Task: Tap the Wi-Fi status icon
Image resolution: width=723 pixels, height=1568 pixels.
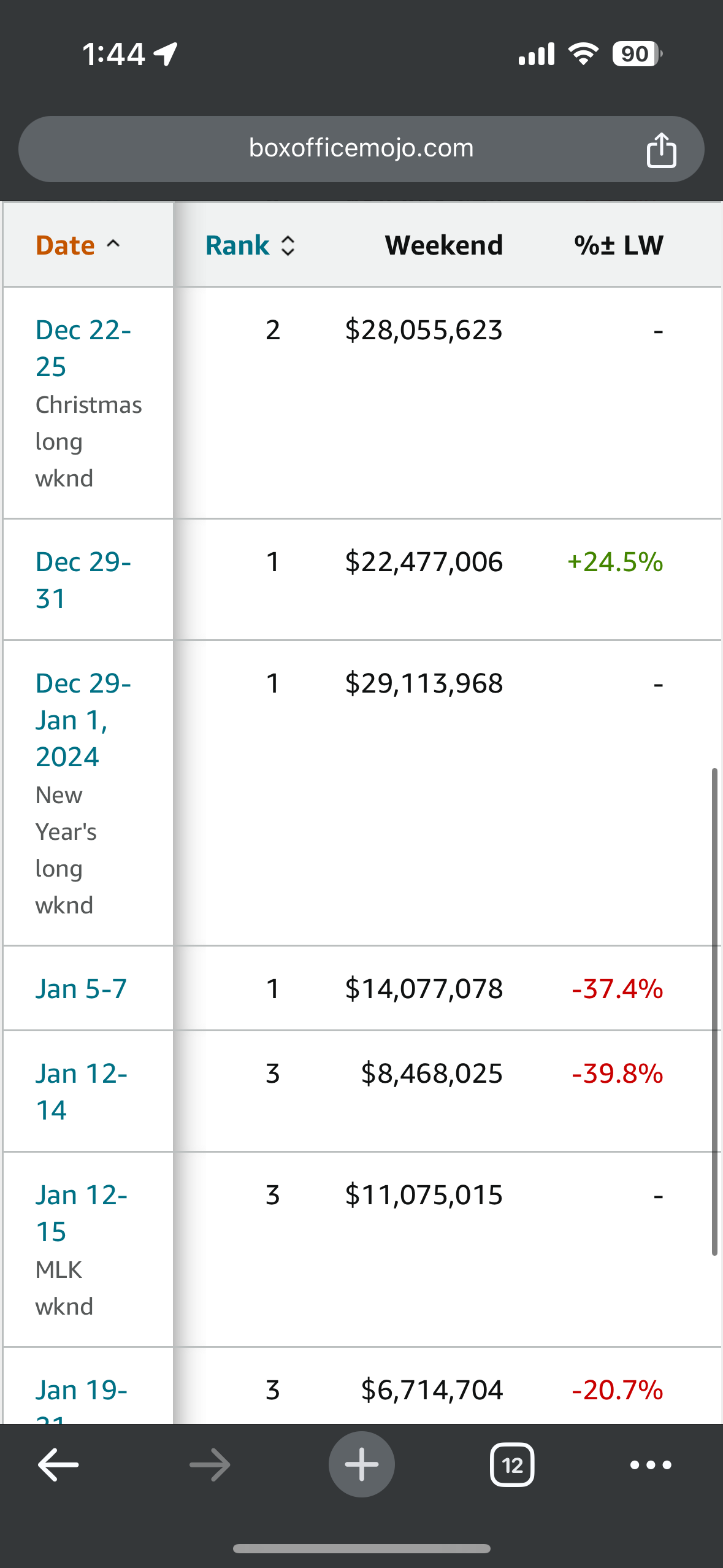Action: pyautogui.click(x=583, y=54)
